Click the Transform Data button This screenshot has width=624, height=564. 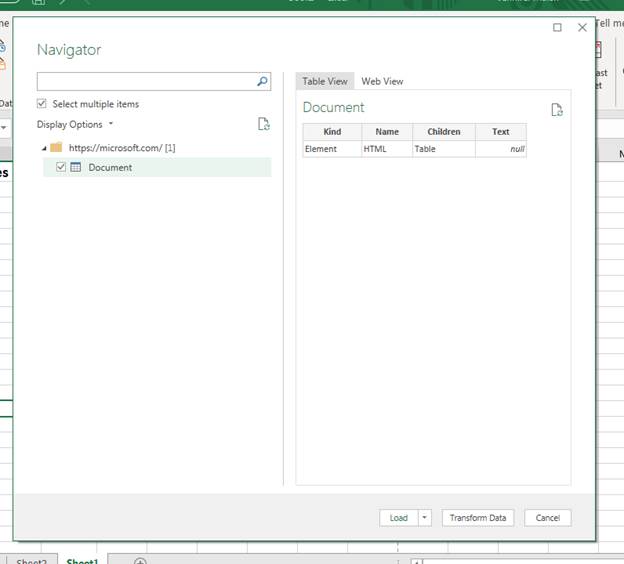coord(478,518)
